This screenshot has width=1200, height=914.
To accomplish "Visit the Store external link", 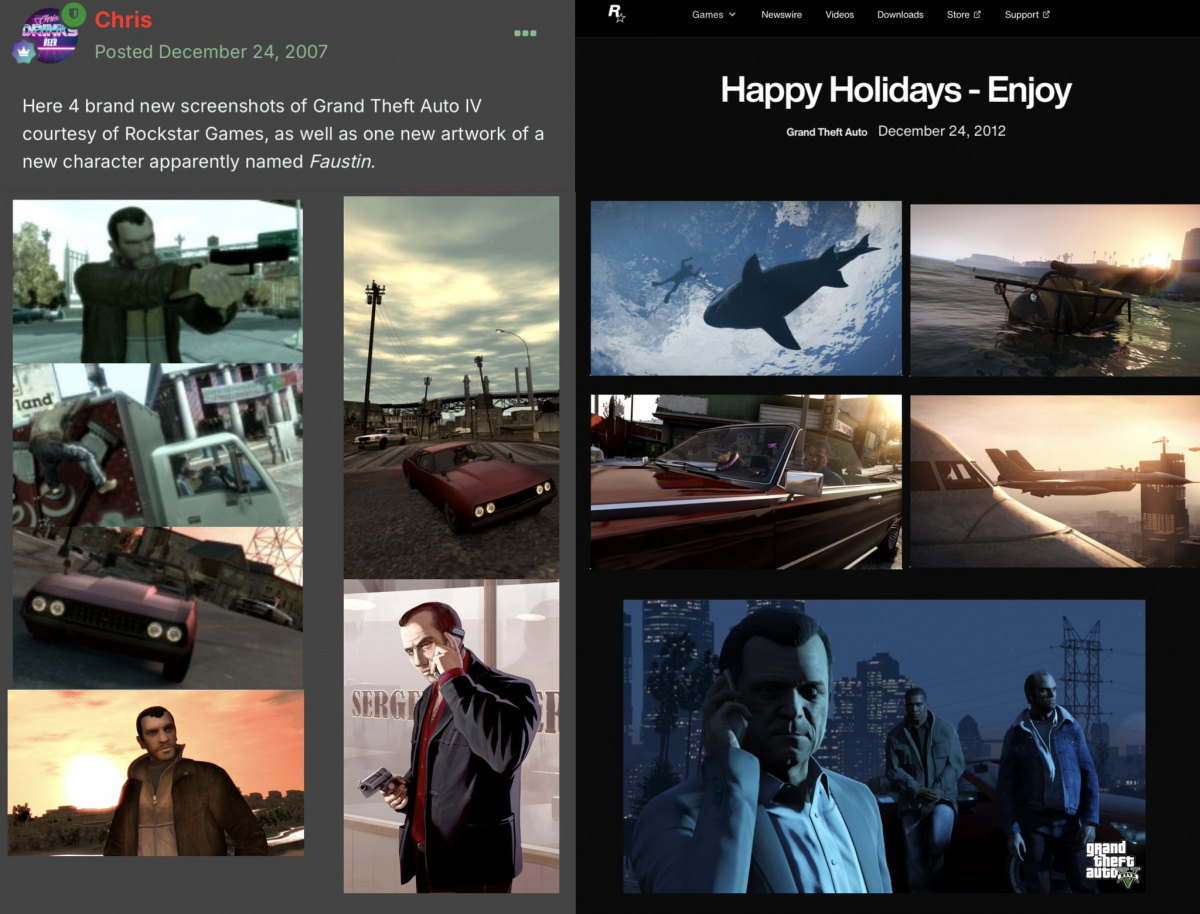I will pos(964,15).
